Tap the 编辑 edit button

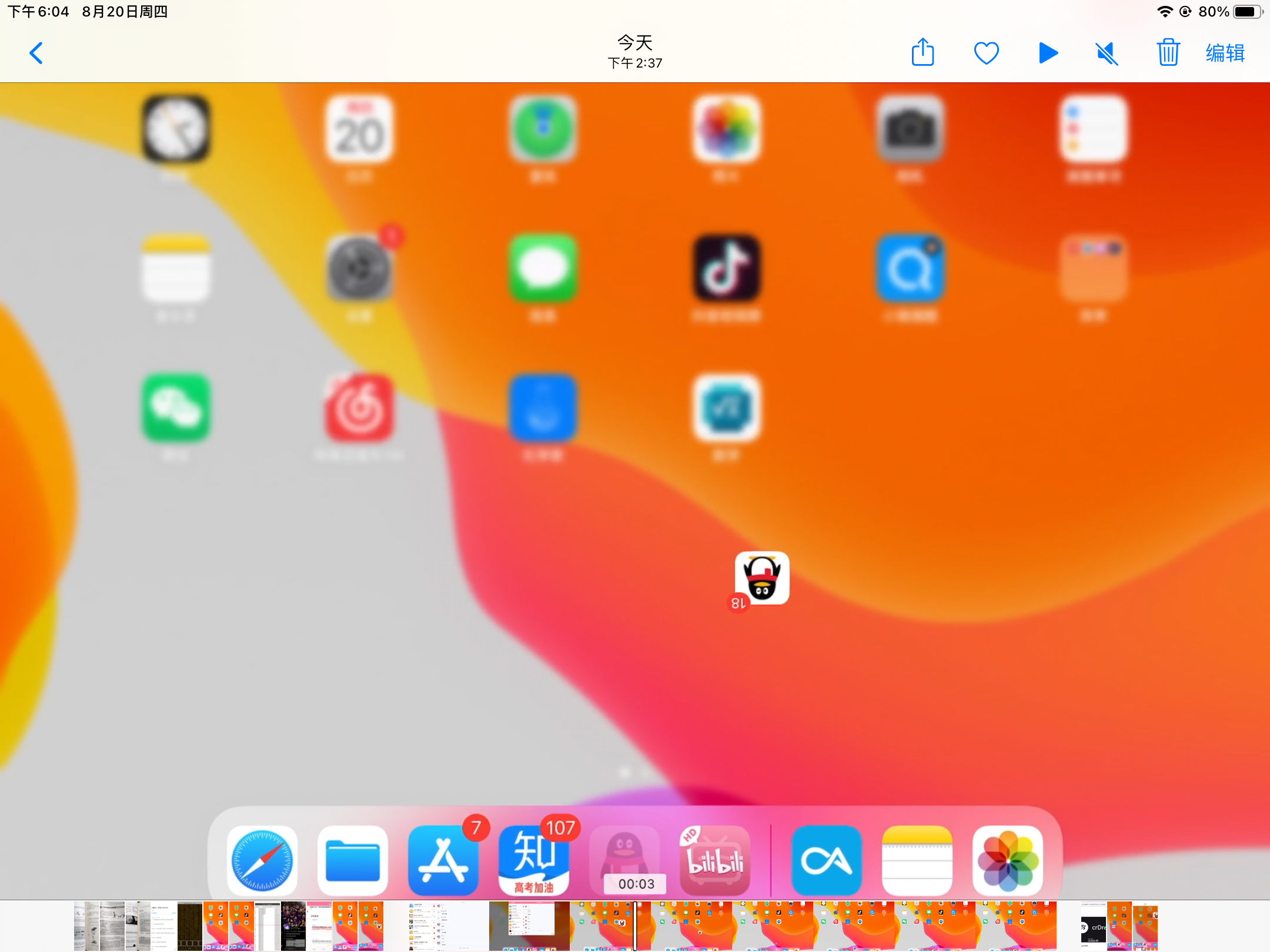(x=1225, y=53)
